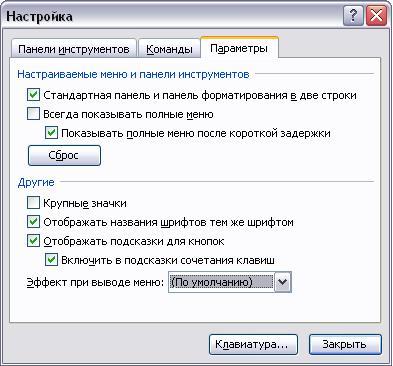Screen dimensions: 393x366
Task: Click the Эффект при выводе меню label
Action: (x=95, y=283)
